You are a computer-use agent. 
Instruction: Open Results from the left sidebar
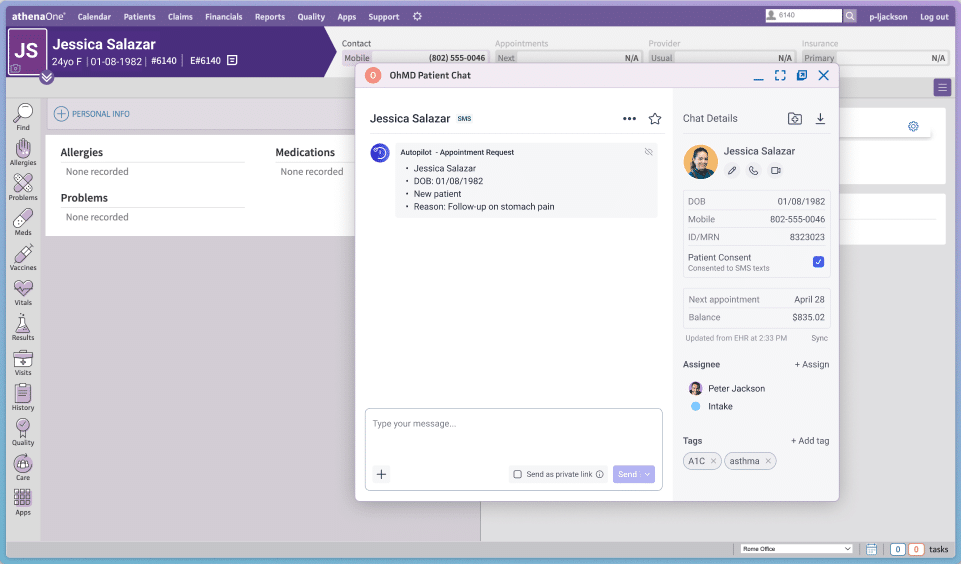click(23, 327)
